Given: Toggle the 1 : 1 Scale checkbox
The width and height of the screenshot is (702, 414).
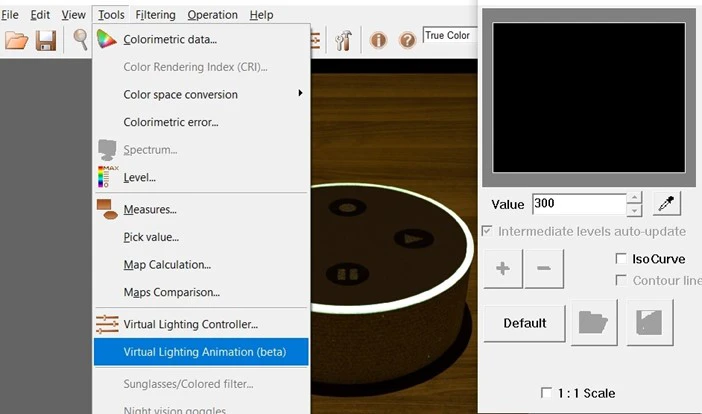Looking at the screenshot, I should [x=546, y=393].
